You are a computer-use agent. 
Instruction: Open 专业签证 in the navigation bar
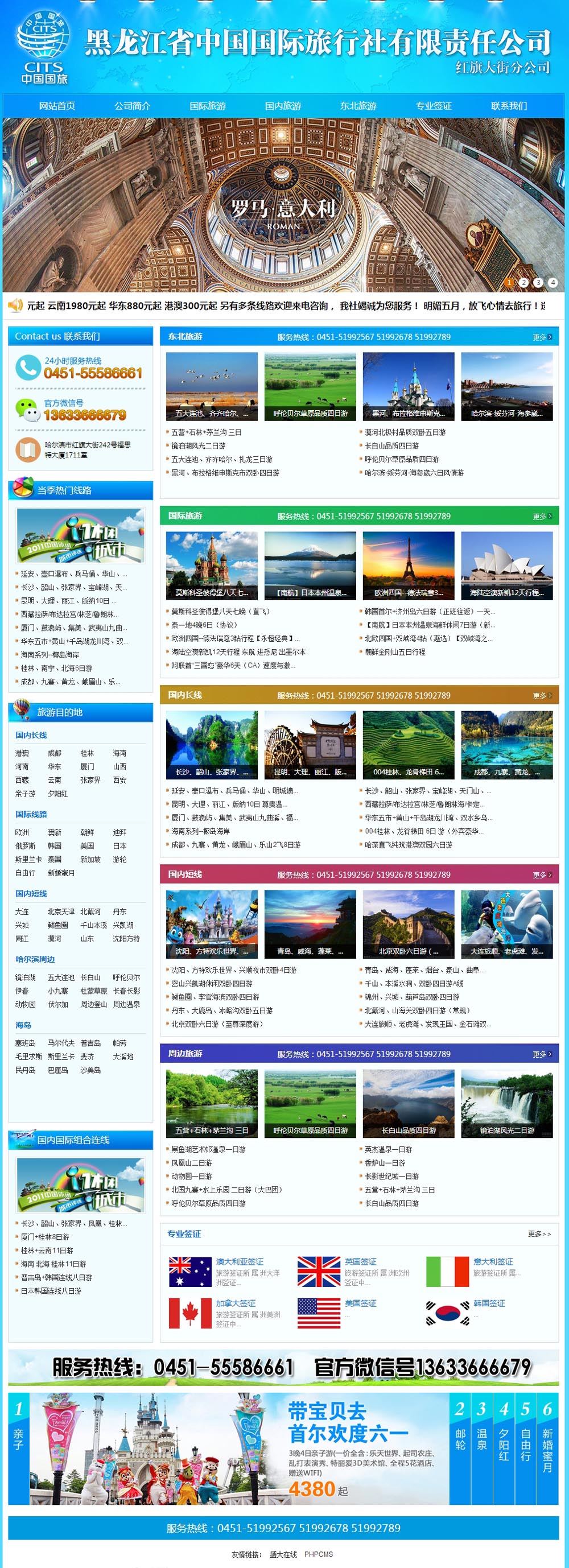433,106
